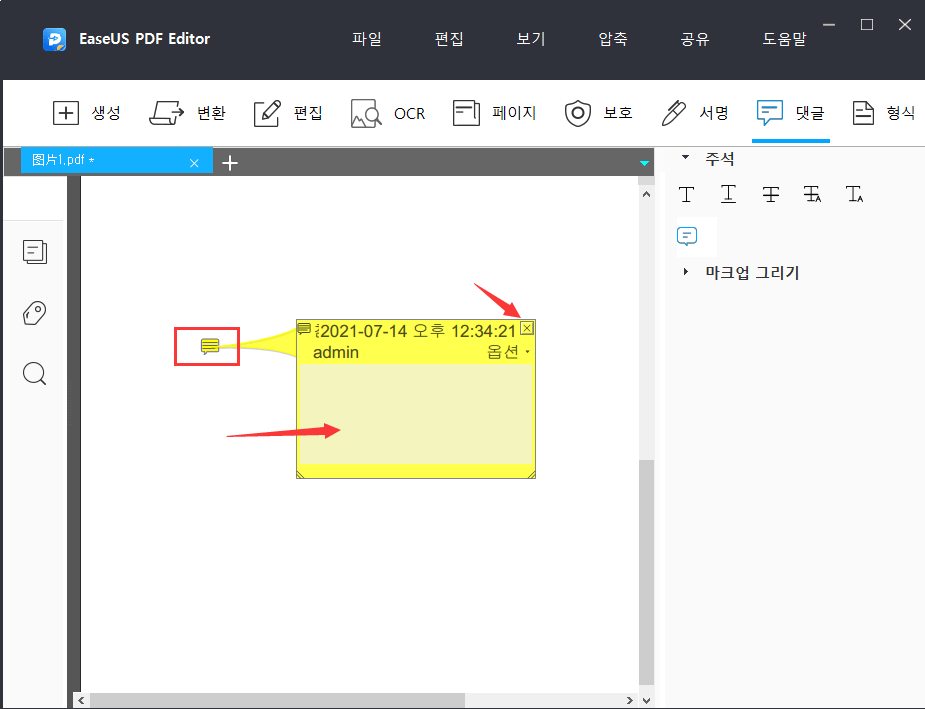Collapse the 주석 annotation section

[x=686, y=157]
